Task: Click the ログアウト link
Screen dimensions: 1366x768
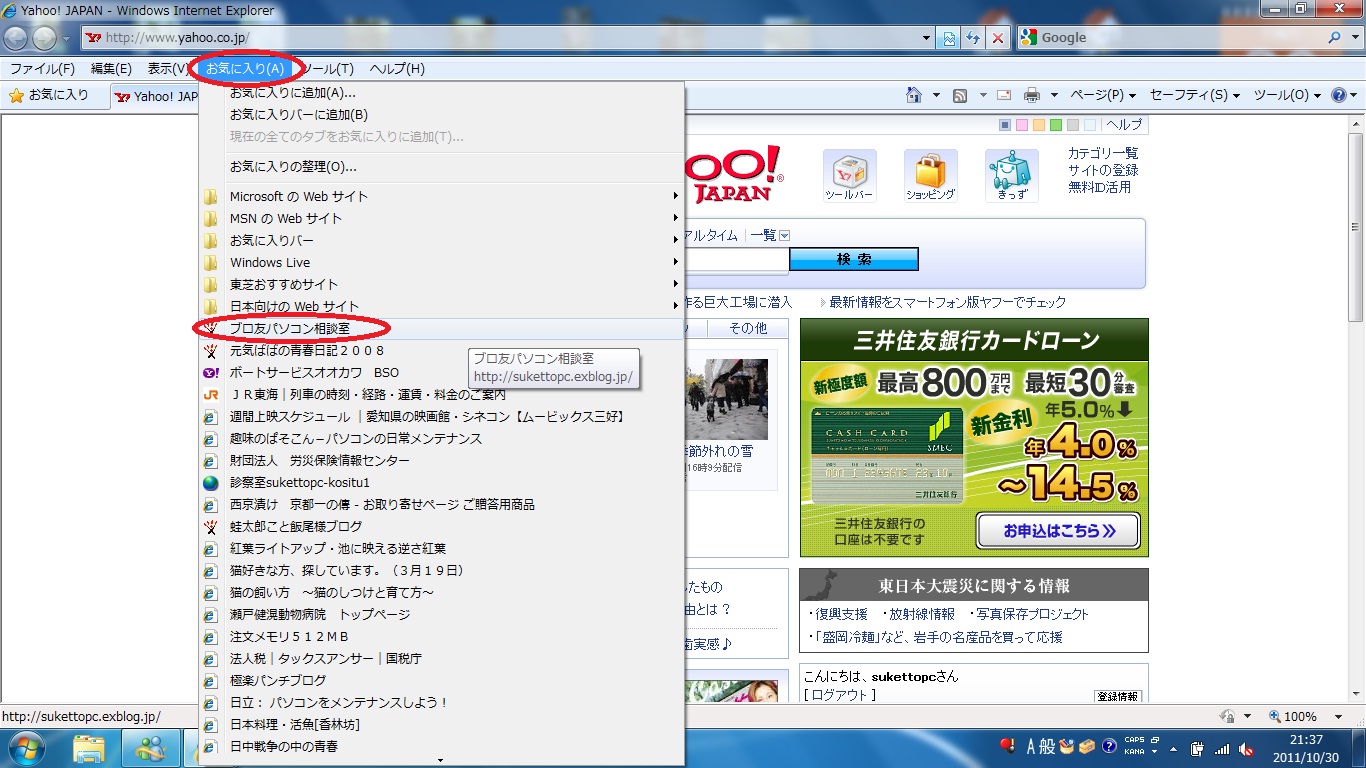Action: click(840, 694)
